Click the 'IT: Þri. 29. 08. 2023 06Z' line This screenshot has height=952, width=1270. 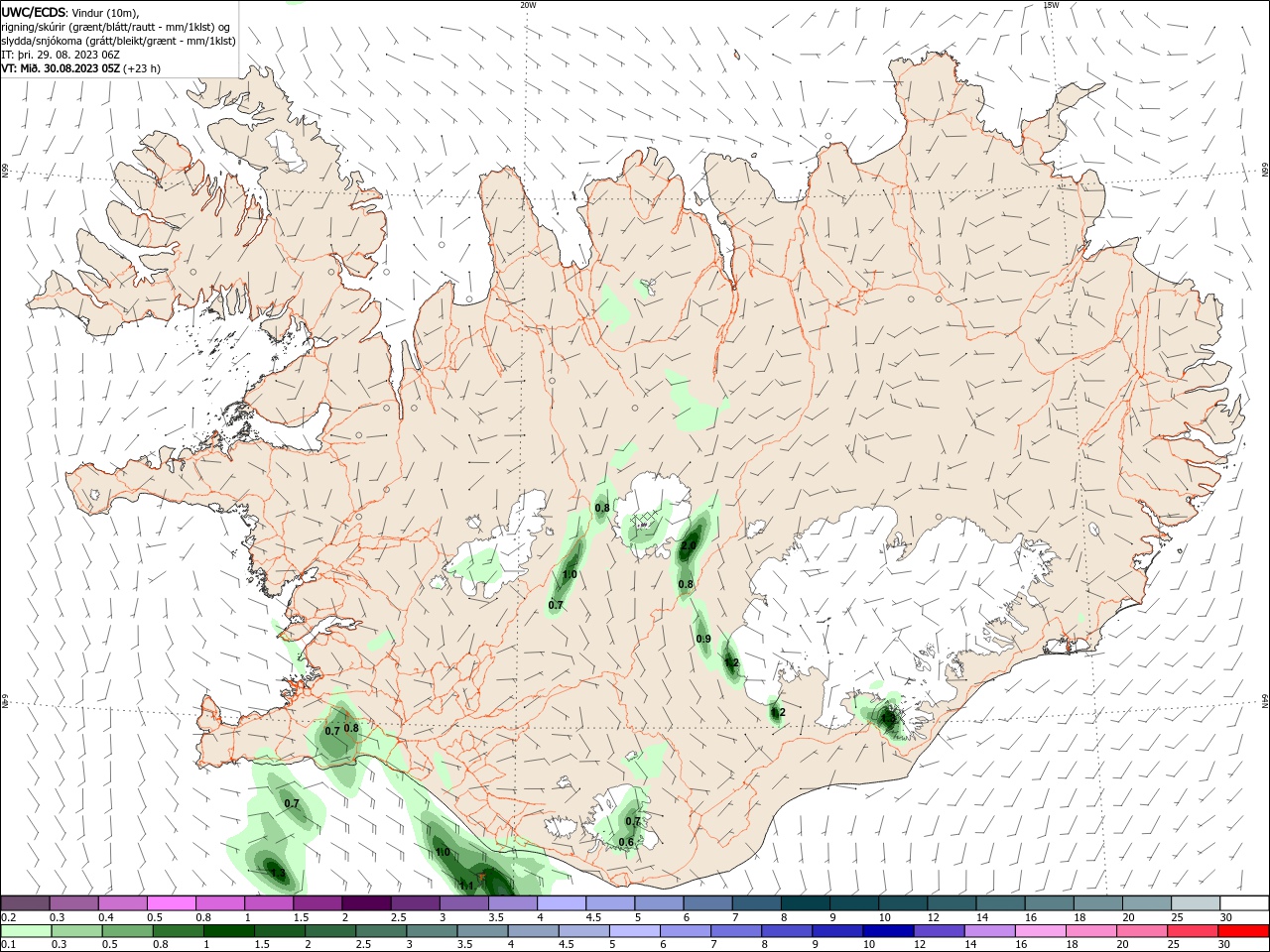tap(61, 55)
